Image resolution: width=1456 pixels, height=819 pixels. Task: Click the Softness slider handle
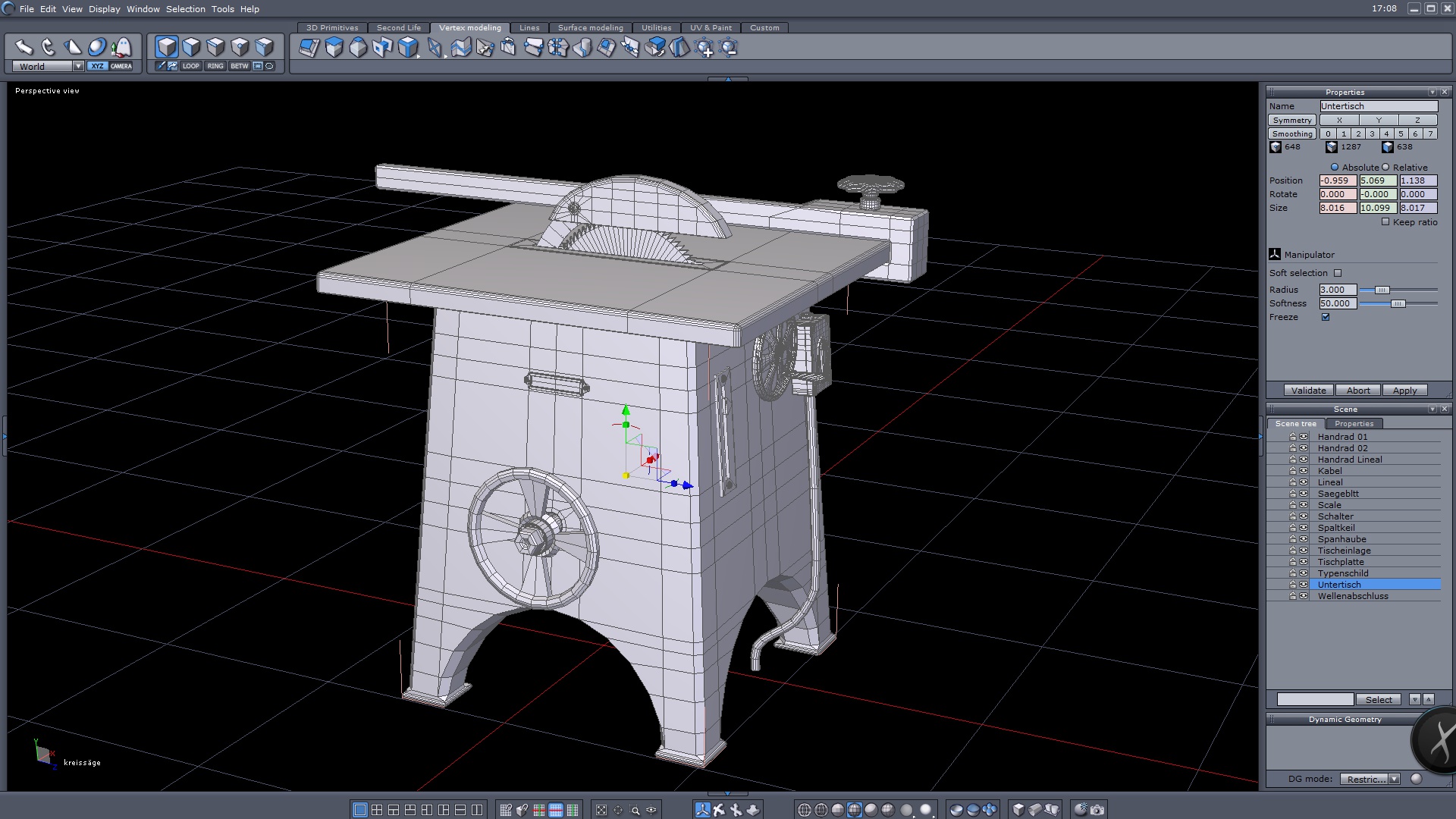(x=1398, y=303)
